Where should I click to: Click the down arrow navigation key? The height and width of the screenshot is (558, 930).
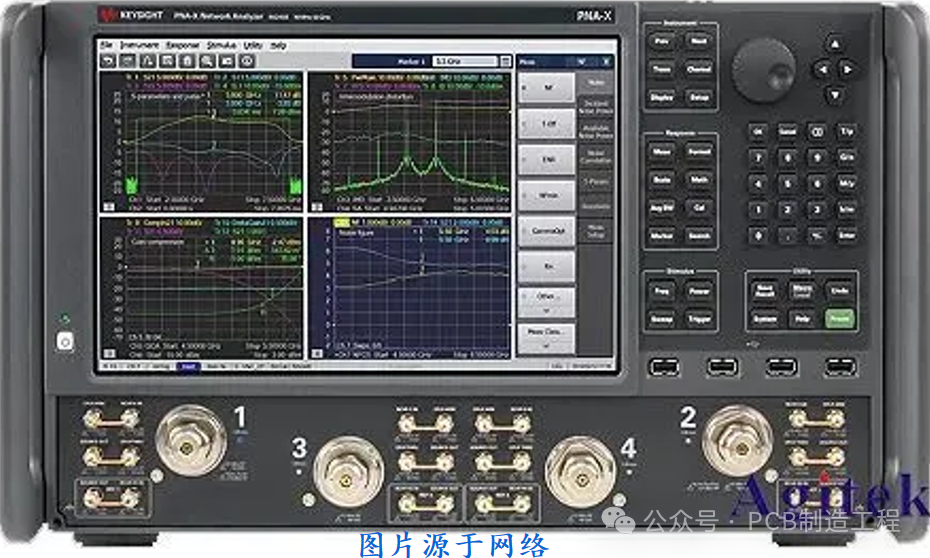click(835, 95)
